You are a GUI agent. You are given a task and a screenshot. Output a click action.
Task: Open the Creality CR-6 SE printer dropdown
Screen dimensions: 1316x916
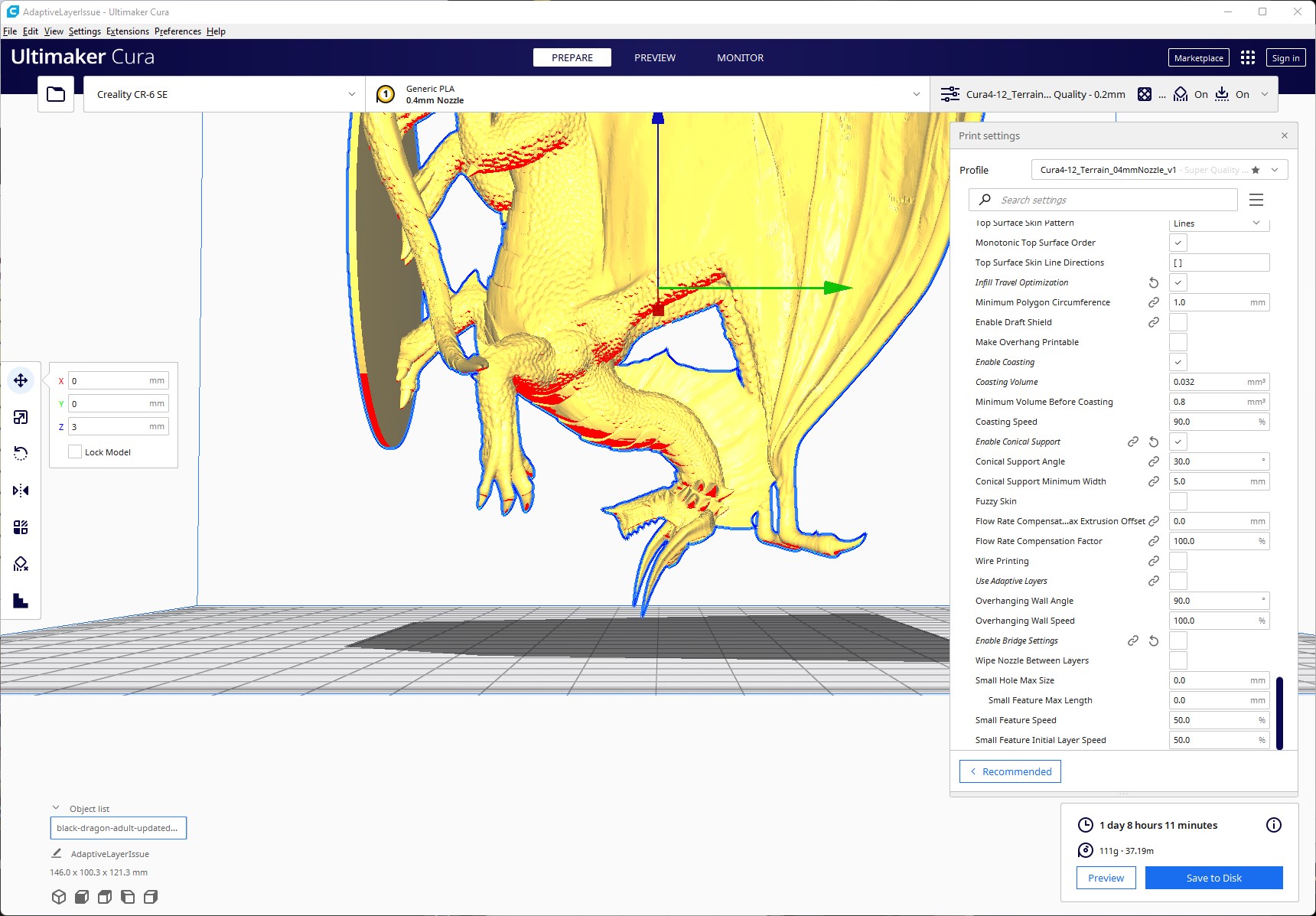(225, 94)
